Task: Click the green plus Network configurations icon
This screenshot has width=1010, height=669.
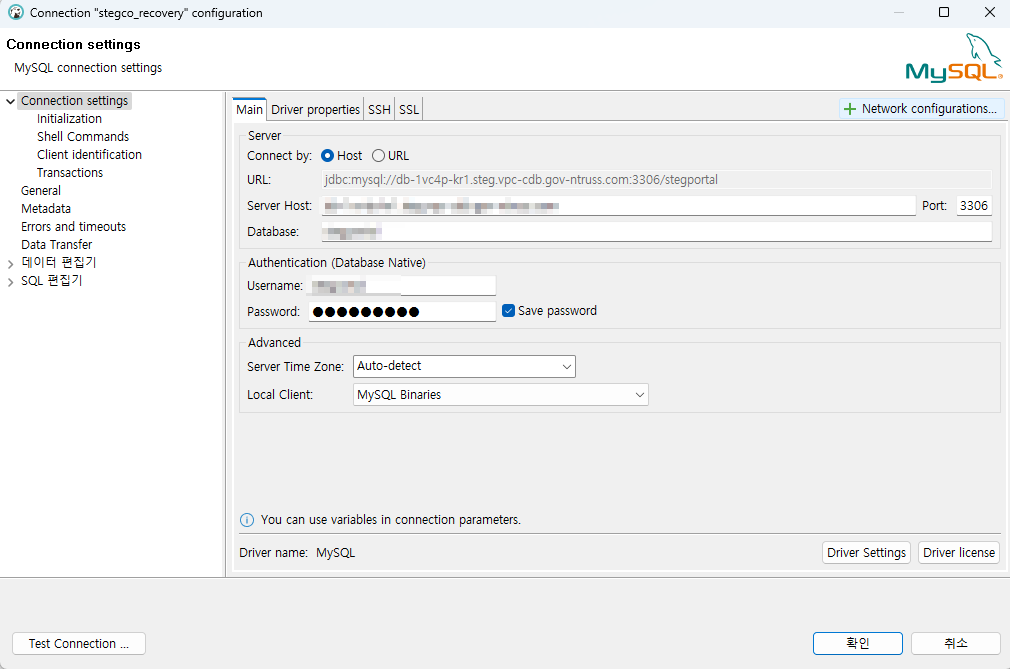Action: (850, 109)
